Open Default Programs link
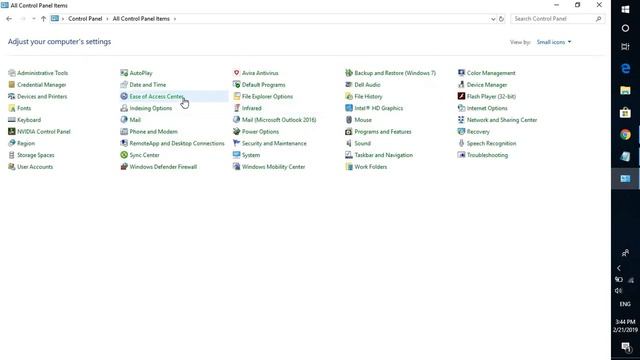The height and width of the screenshot is (360, 640). (263, 85)
